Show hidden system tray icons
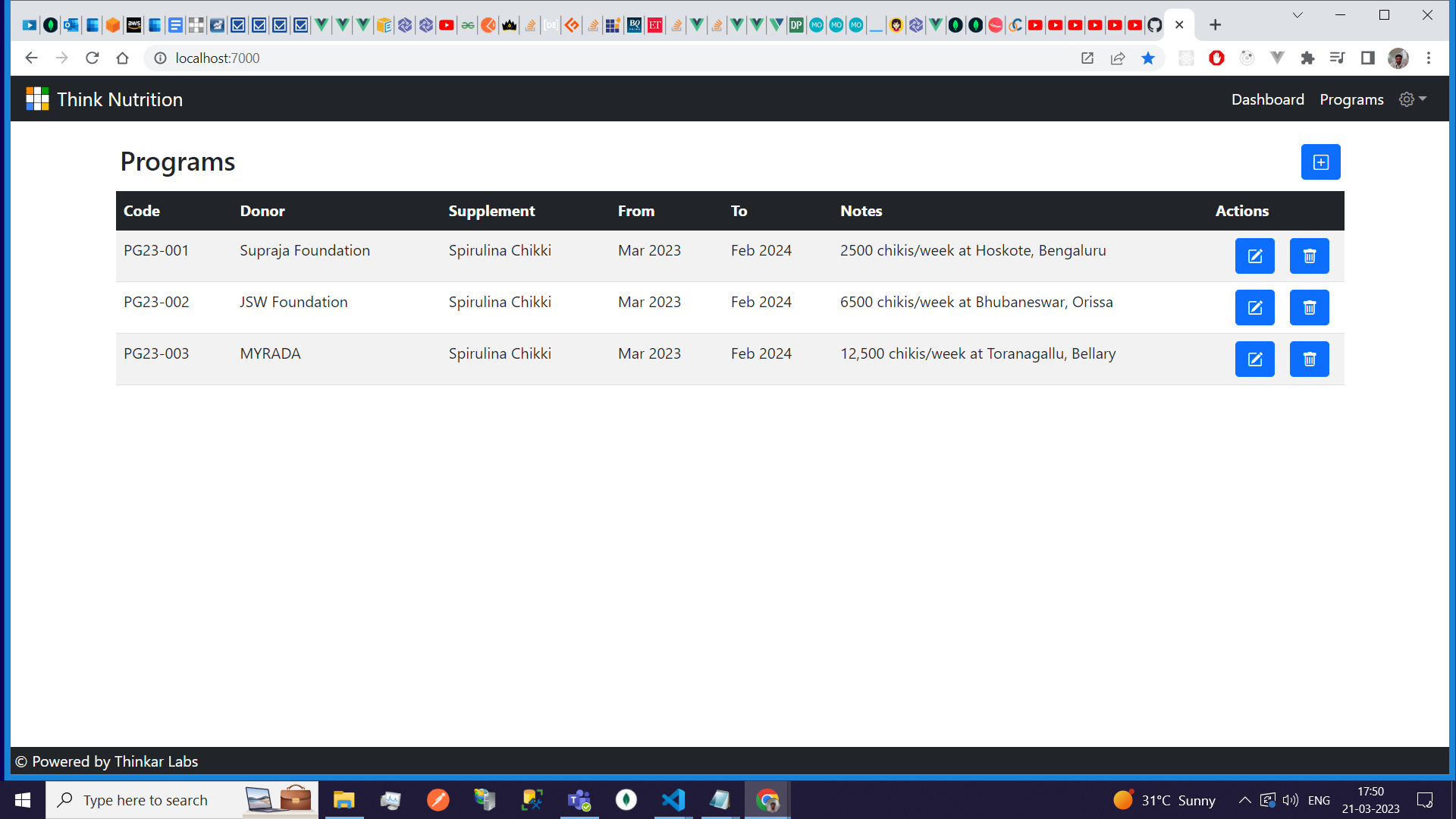This screenshot has height=819, width=1456. (1244, 800)
